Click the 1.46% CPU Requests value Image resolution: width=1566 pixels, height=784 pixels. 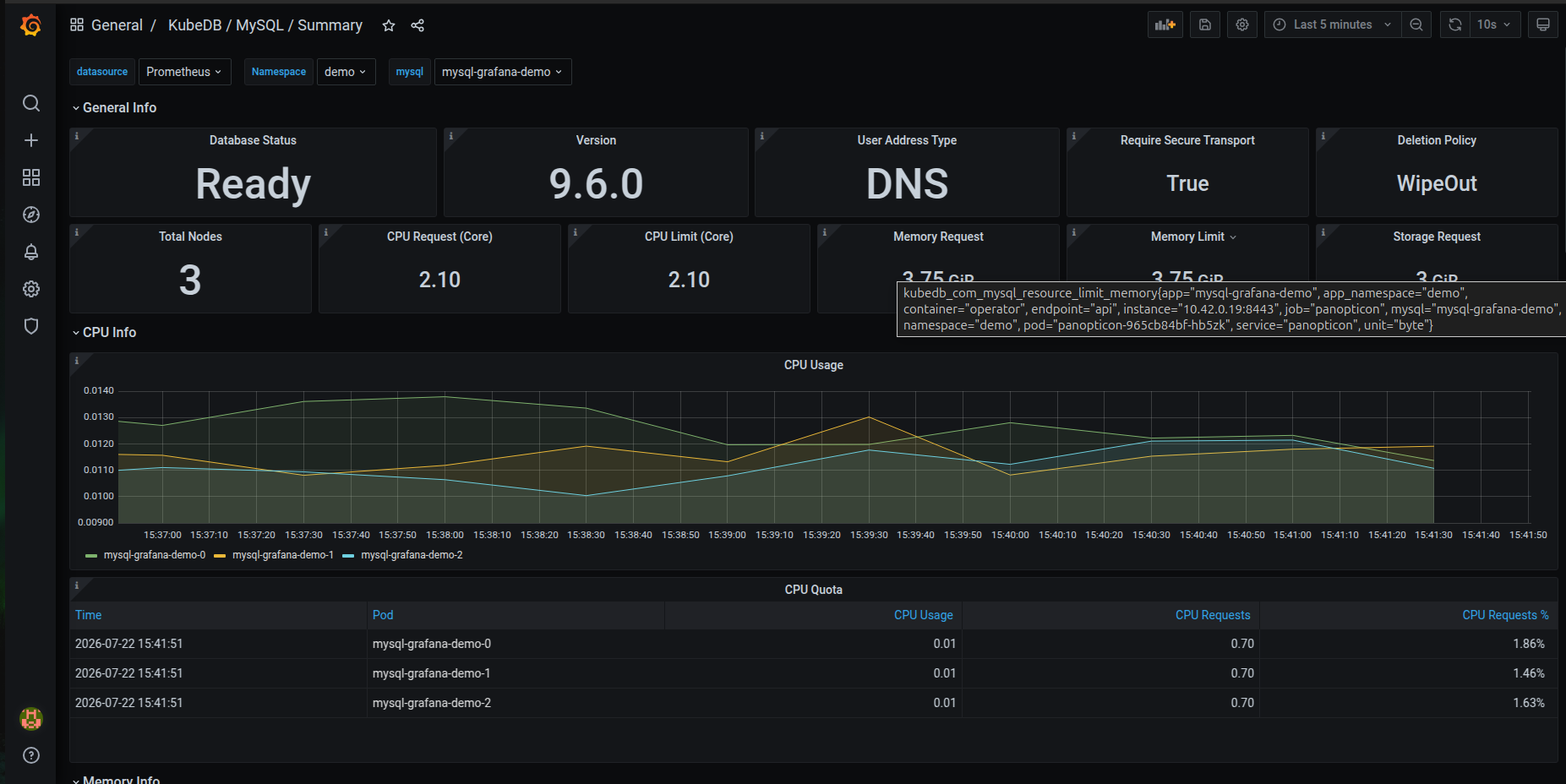pyautogui.click(x=1528, y=673)
